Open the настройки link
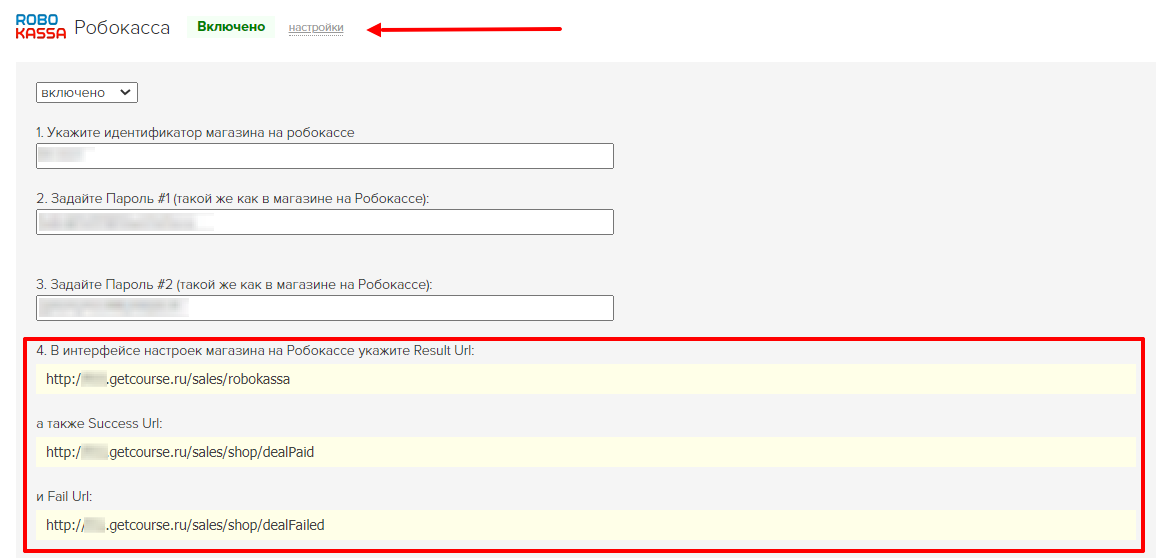The height and width of the screenshot is (558, 1171). (x=316, y=28)
